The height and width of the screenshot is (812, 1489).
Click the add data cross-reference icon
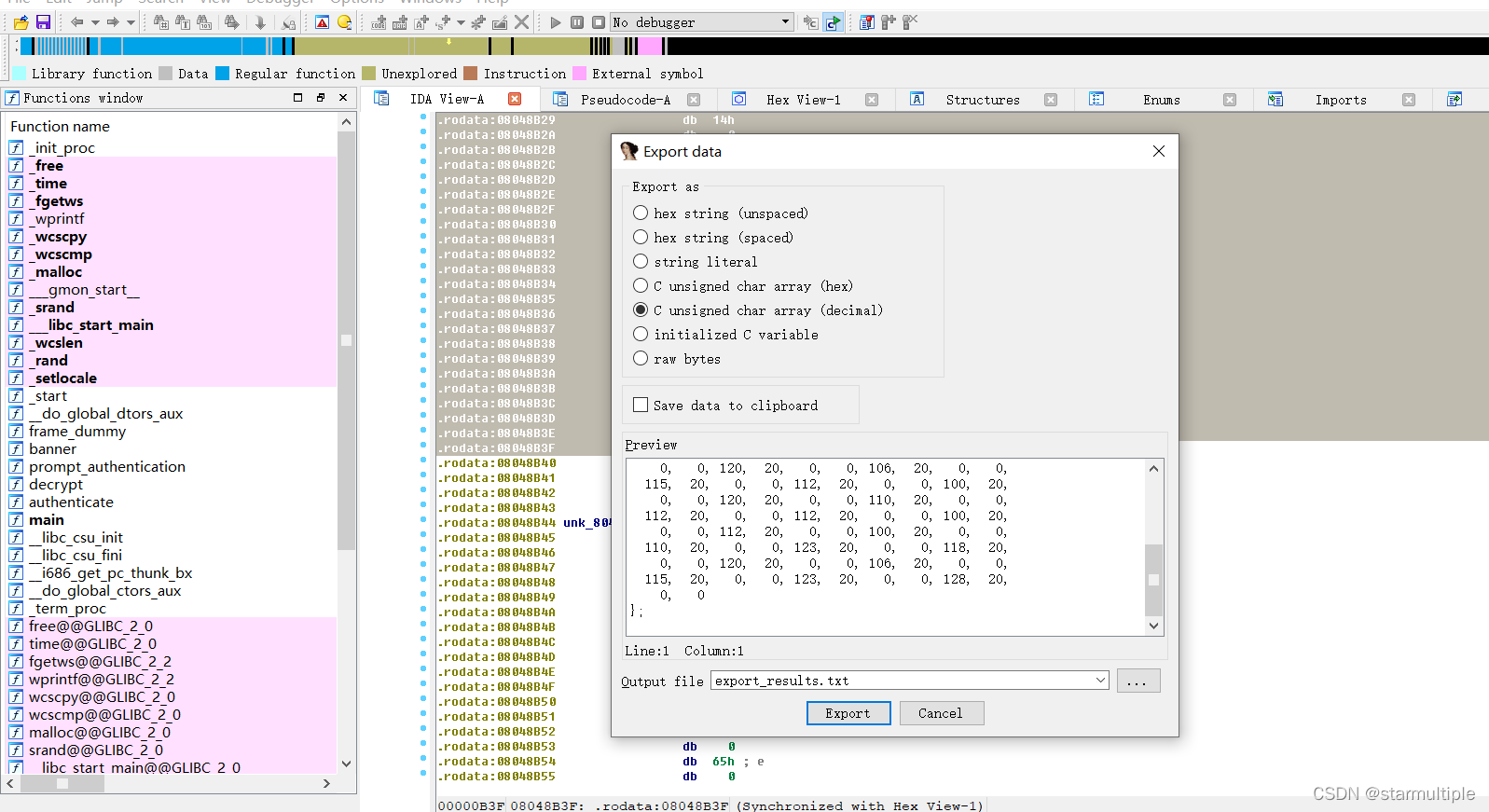[x=399, y=22]
